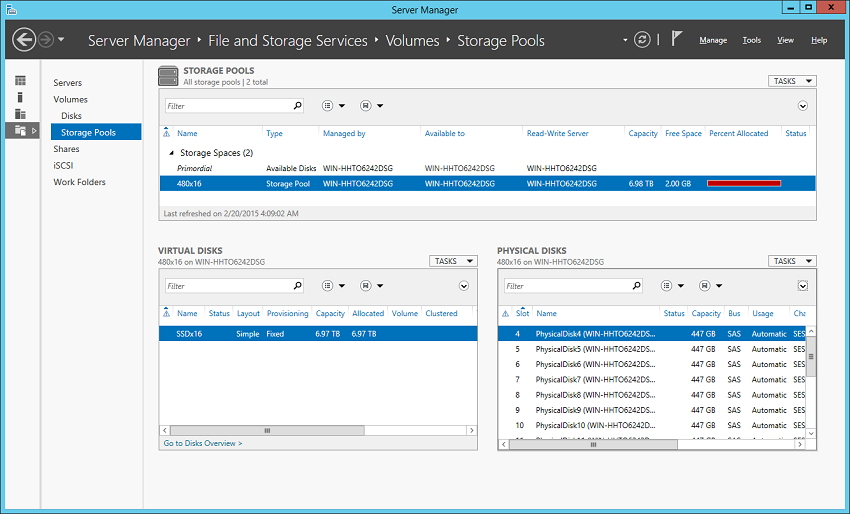Click the Virtual Disks filter search icon

[298, 286]
